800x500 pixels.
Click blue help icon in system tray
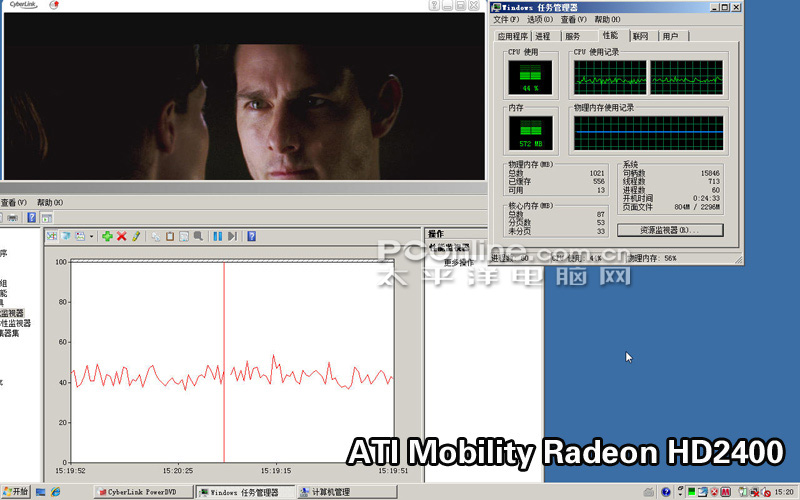[665, 492]
